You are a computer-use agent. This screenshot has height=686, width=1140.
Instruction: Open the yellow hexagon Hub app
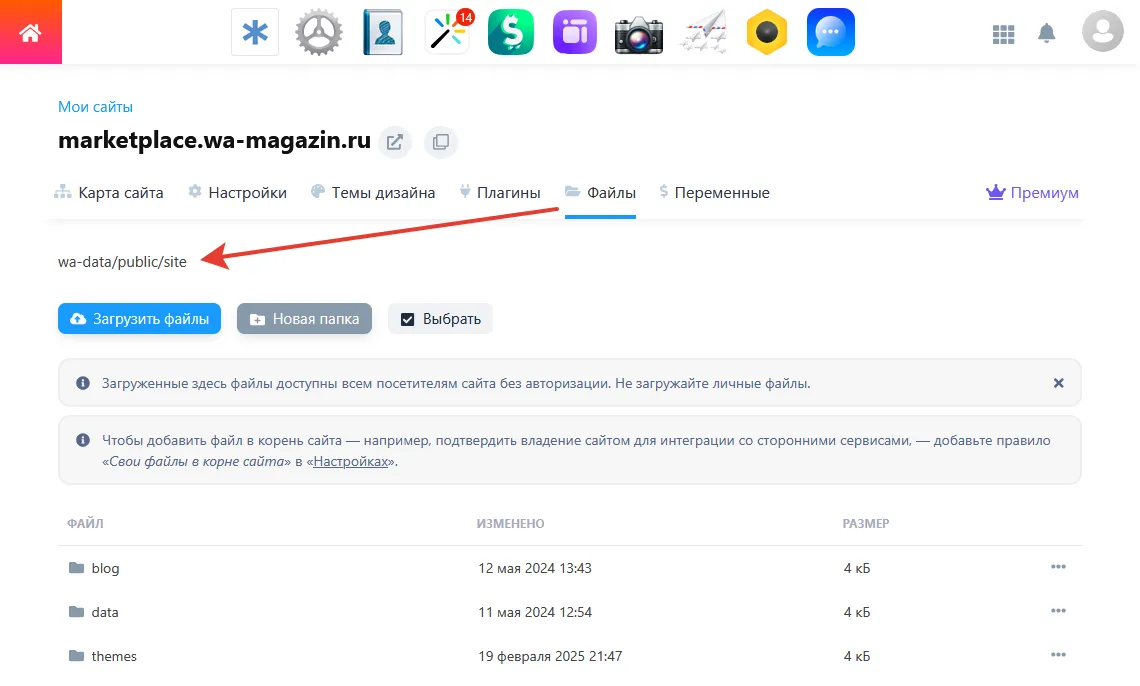click(767, 31)
